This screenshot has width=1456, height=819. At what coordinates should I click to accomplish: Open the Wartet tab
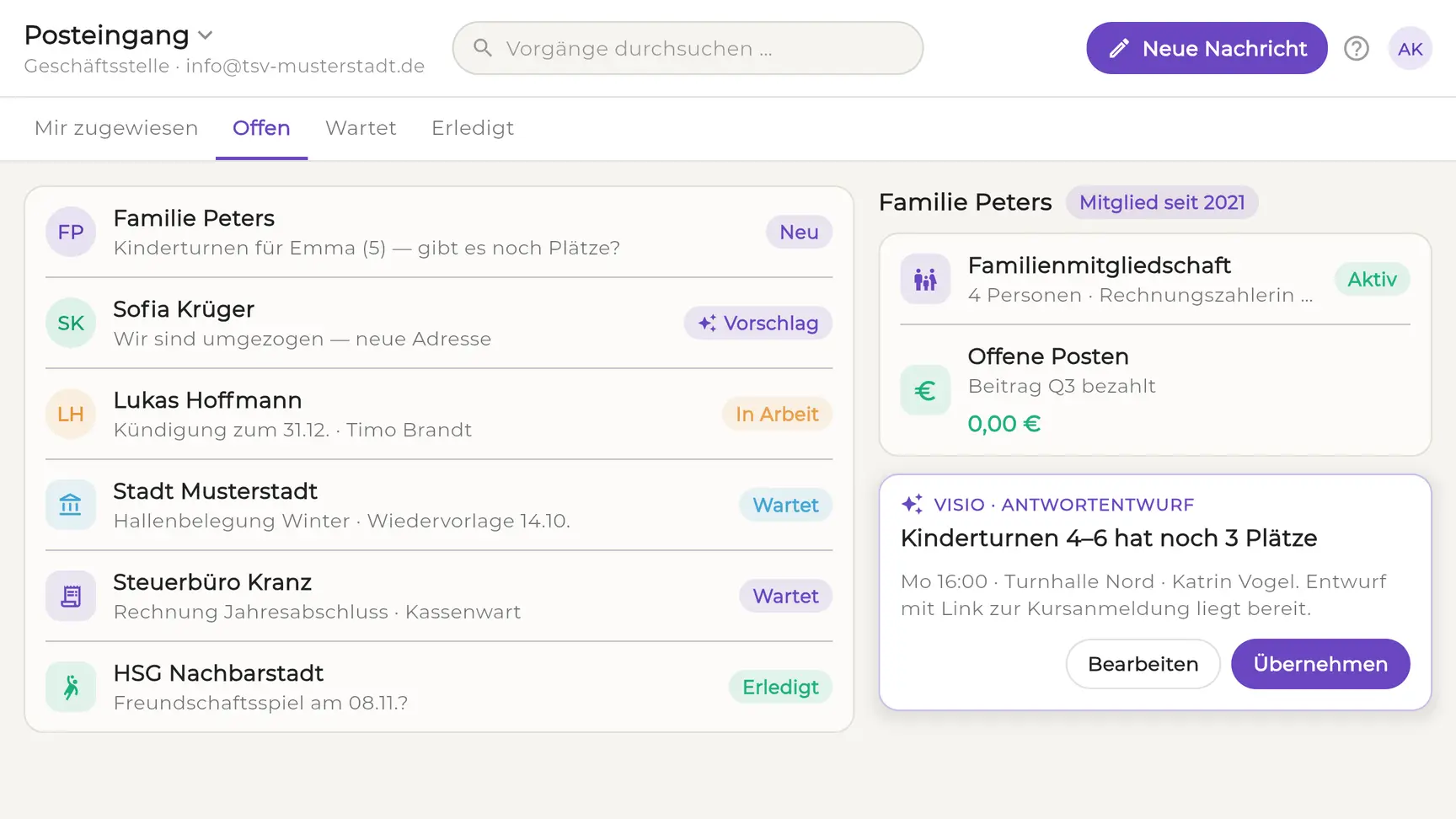pyautogui.click(x=361, y=128)
